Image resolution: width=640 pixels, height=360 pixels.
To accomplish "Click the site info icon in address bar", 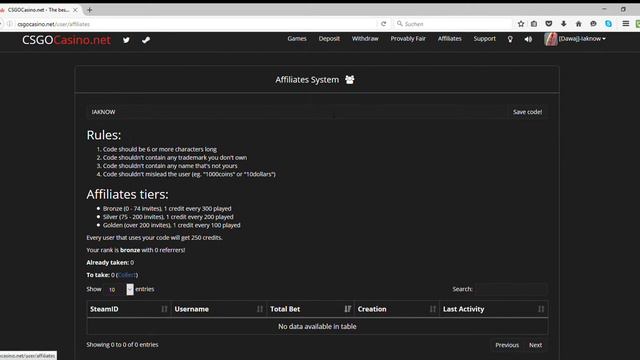I will click(10, 24).
